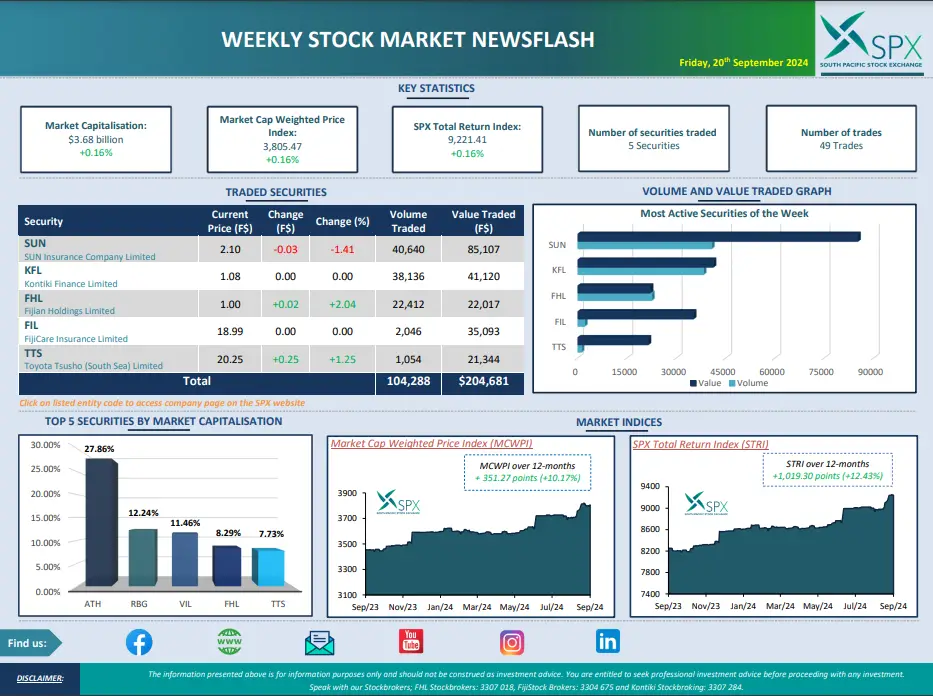This screenshot has width=933, height=696.
Task: Click the Number of trades box
Action: click(x=841, y=139)
